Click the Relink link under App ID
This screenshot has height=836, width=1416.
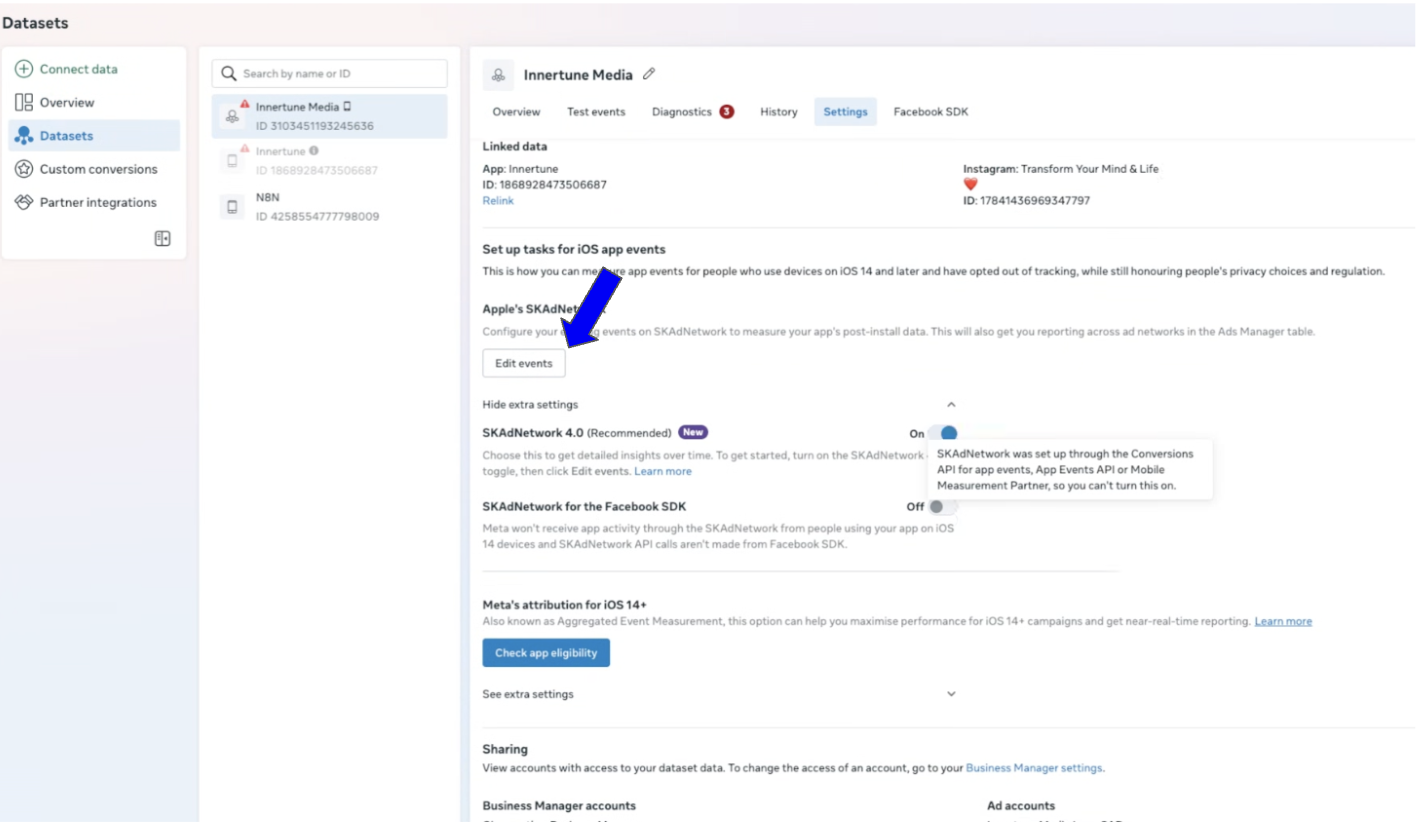click(x=497, y=200)
